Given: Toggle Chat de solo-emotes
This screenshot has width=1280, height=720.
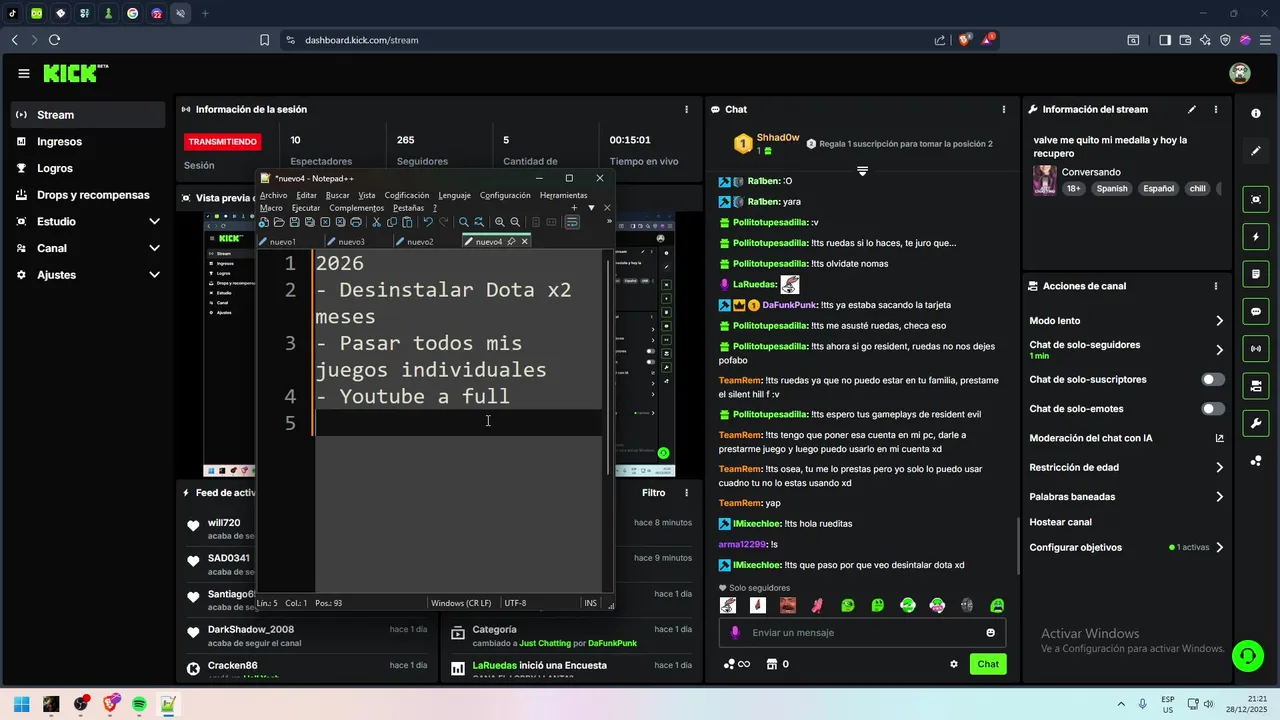Looking at the screenshot, I should (x=1213, y=409).
